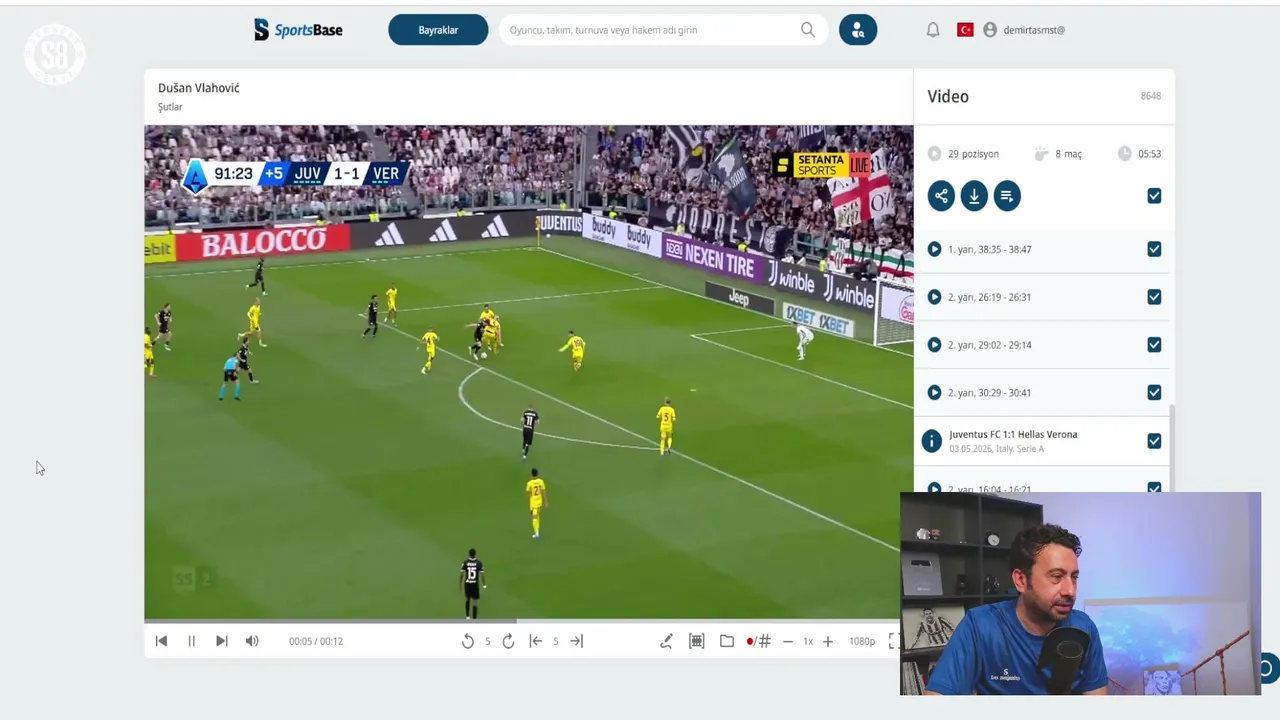Click clip label 2. yarı, 29:02 - 29:14
1280x720 pixels.
[x=990, y=345]
